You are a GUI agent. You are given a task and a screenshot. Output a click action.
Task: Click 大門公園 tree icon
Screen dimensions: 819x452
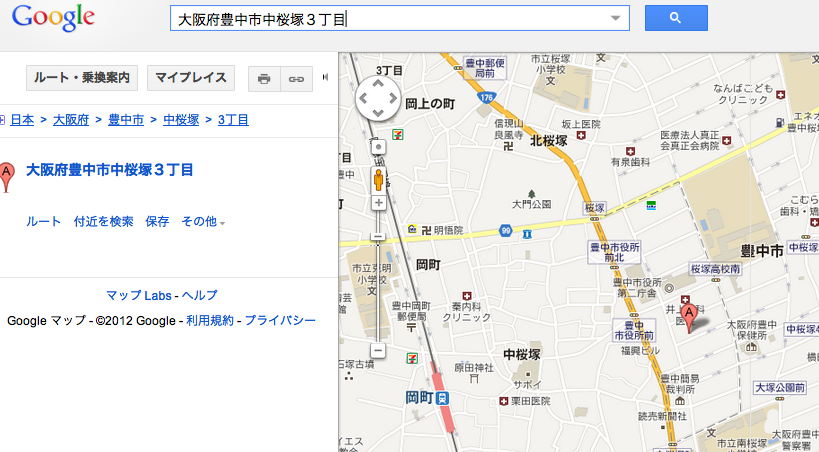[532, 194]
